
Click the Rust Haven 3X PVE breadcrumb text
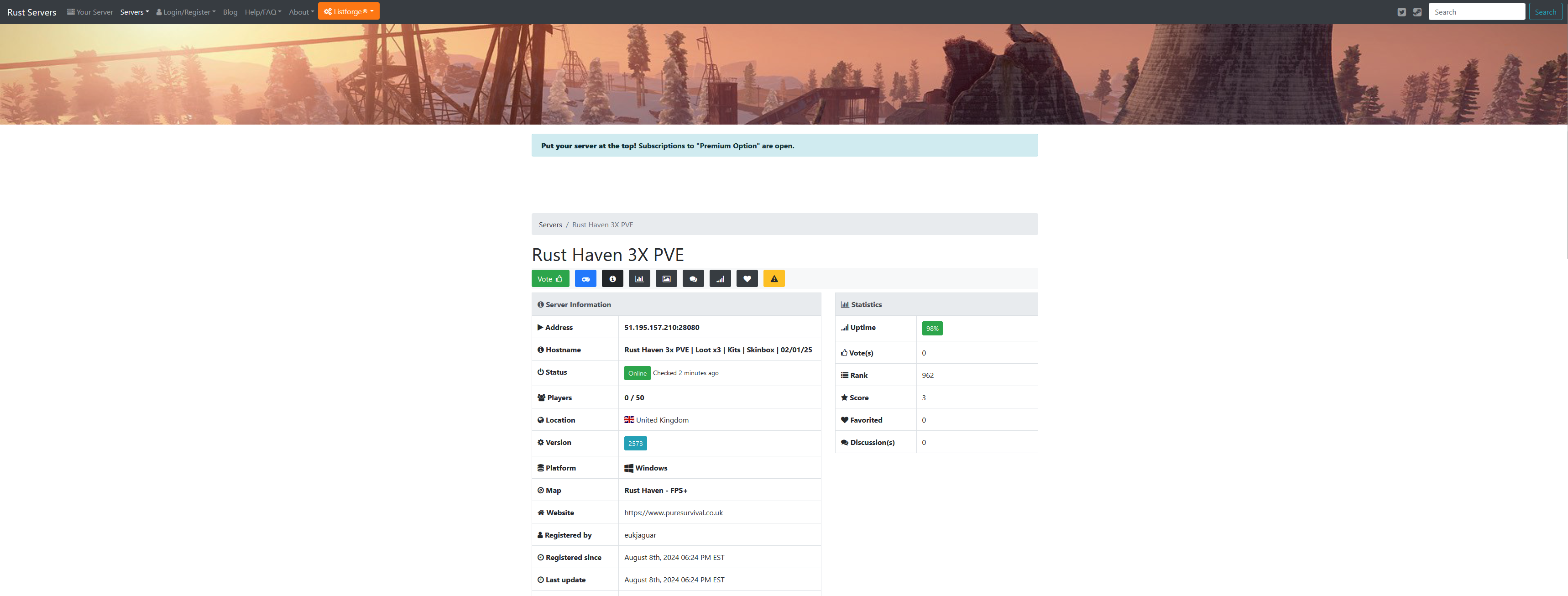[x=602, y=225]
